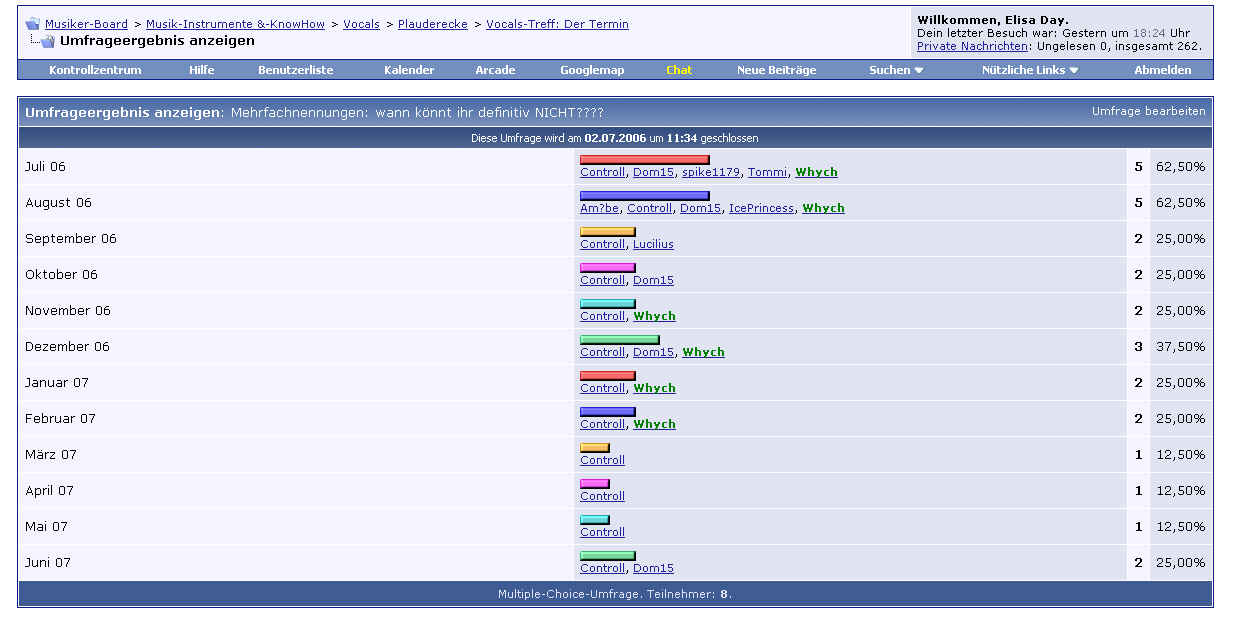
Task: Click the green Dezember 06 result bar
Action: [620, 340]
